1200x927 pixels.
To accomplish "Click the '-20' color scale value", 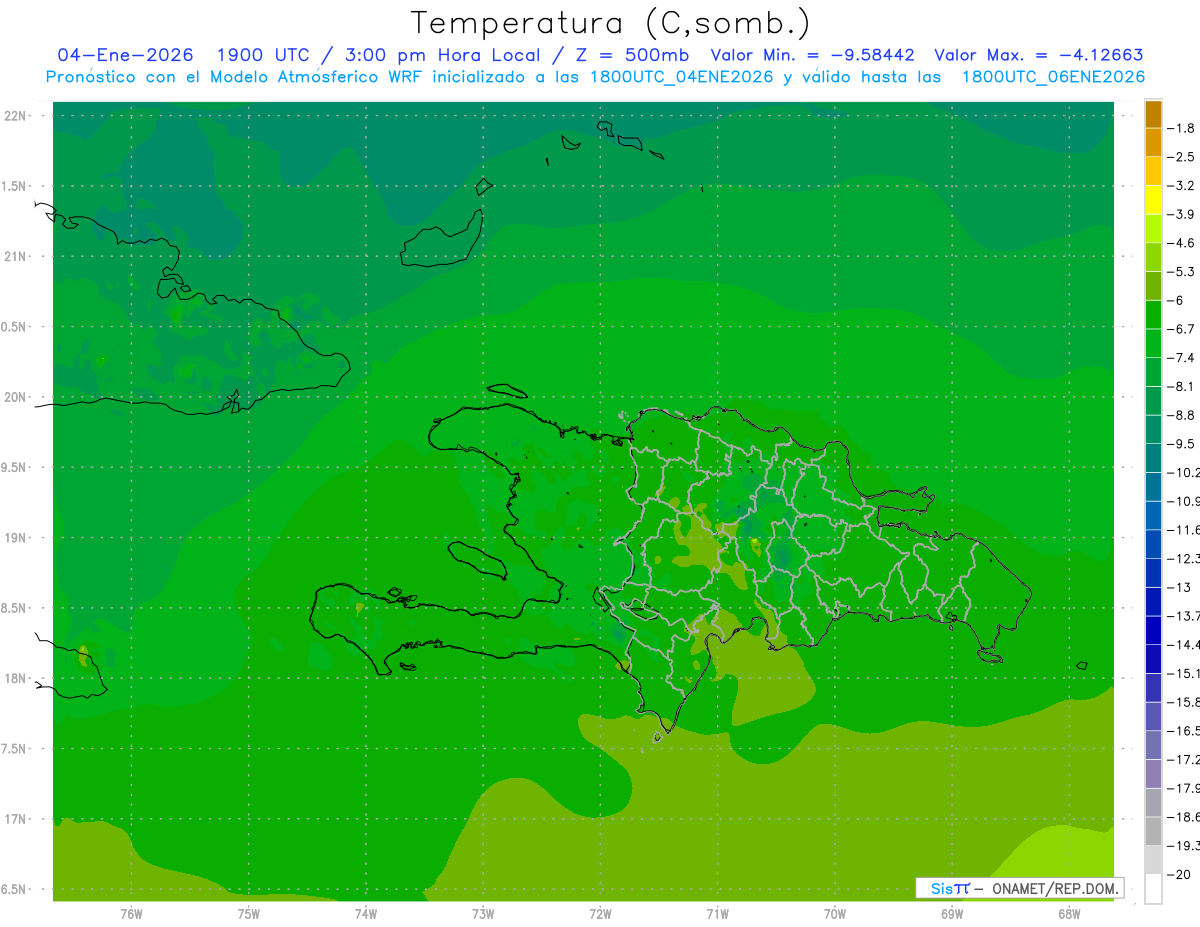I will [1180, 875].
